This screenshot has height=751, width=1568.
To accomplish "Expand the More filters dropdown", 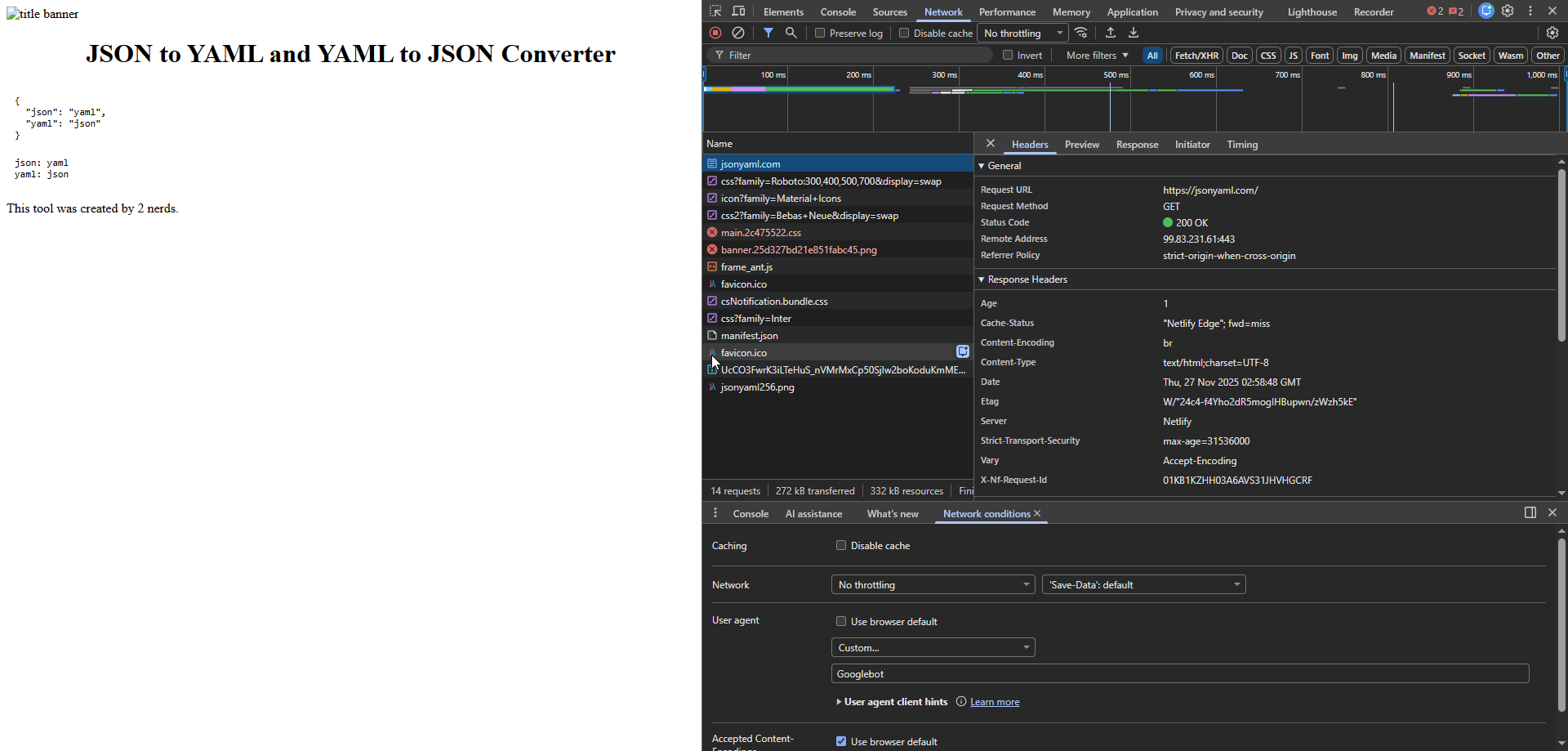I will click(x=1097, y=55).
